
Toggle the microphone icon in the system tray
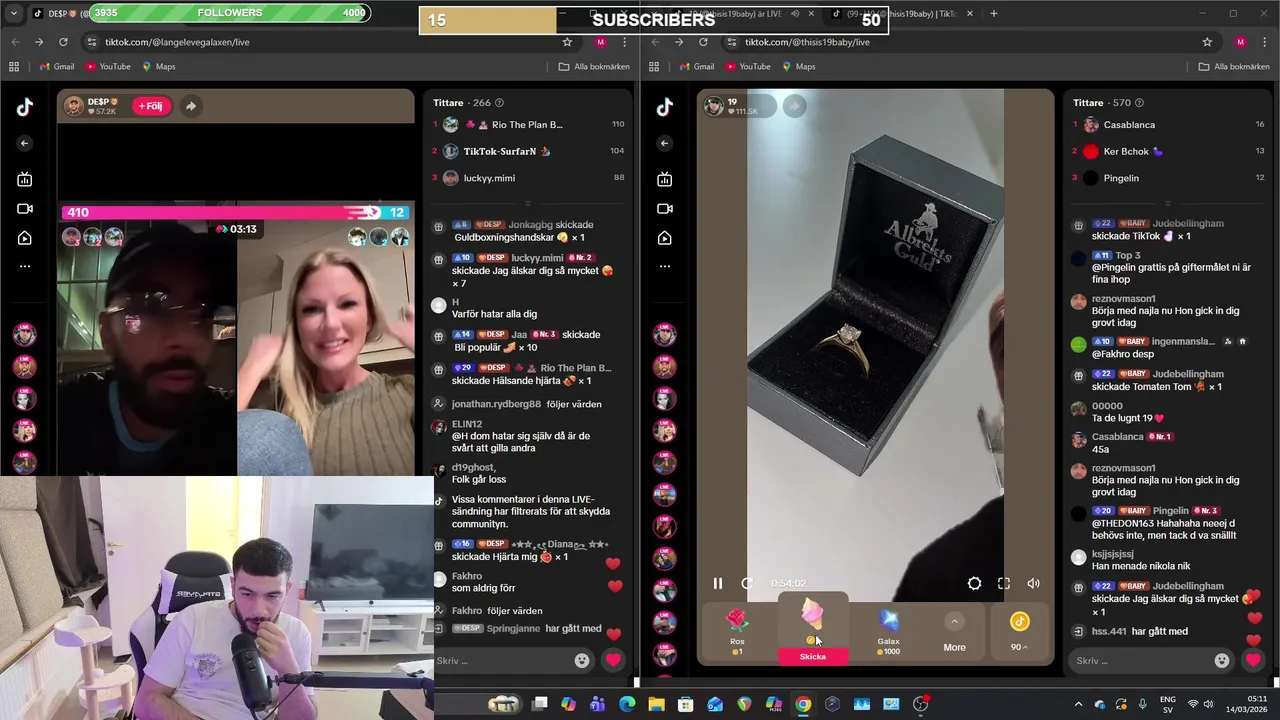point(1142,704)
